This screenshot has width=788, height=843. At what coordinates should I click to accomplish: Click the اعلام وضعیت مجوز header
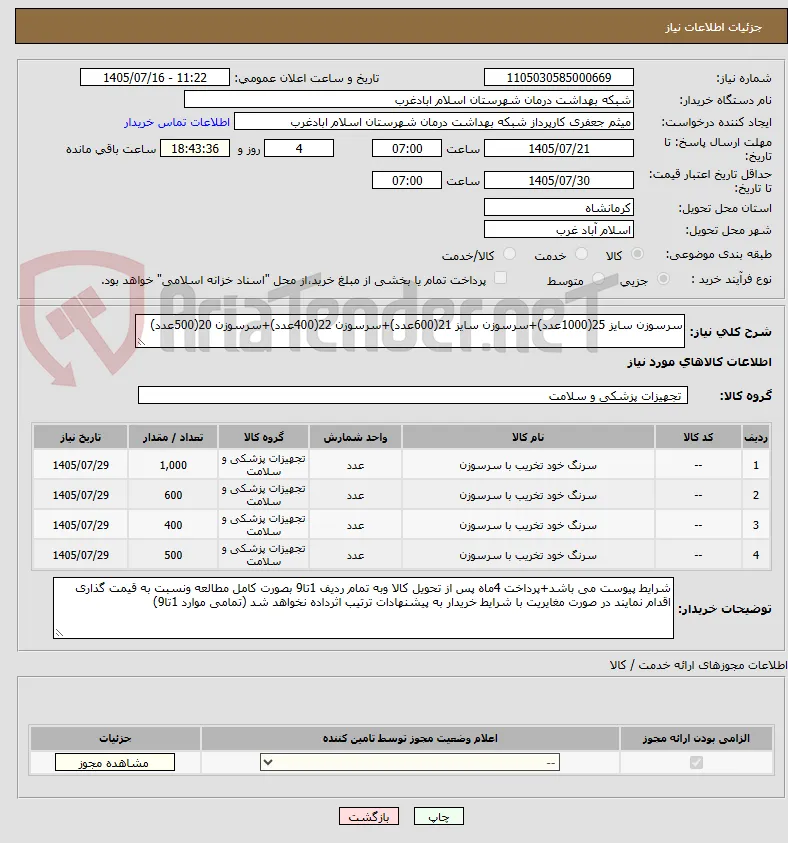(x=410, y=738)
